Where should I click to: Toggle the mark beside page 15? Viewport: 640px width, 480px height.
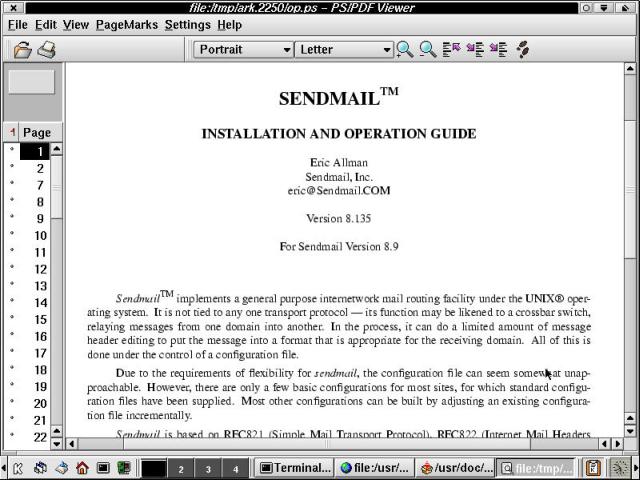11,320
